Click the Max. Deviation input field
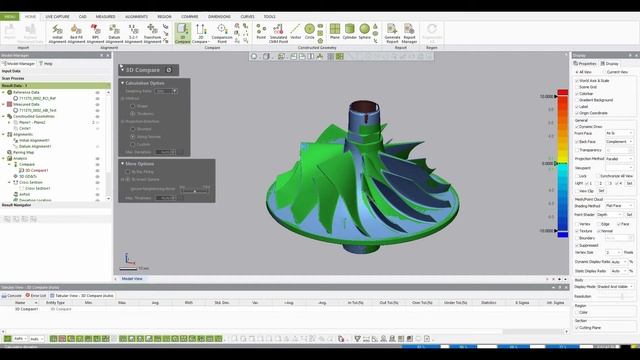Screen dimensions: 640x360 (166, 152)
